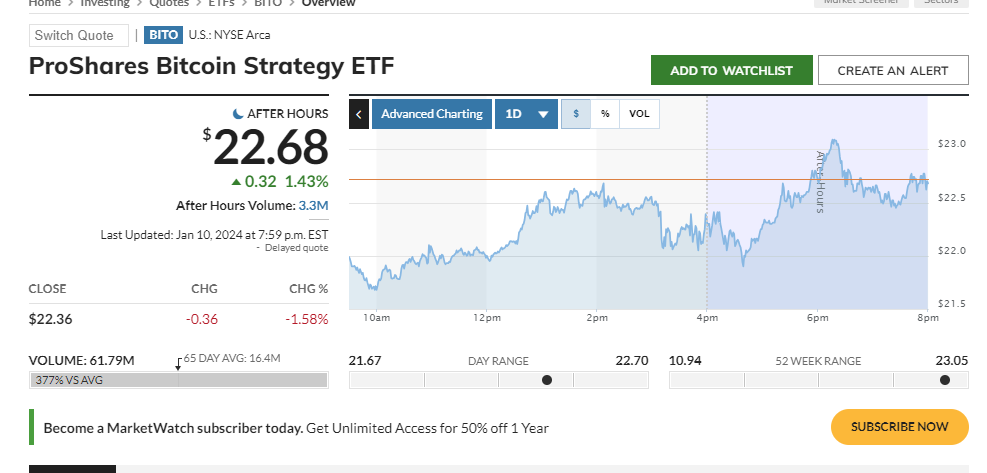Create an alert for this ETF

(x=893, y=70)
